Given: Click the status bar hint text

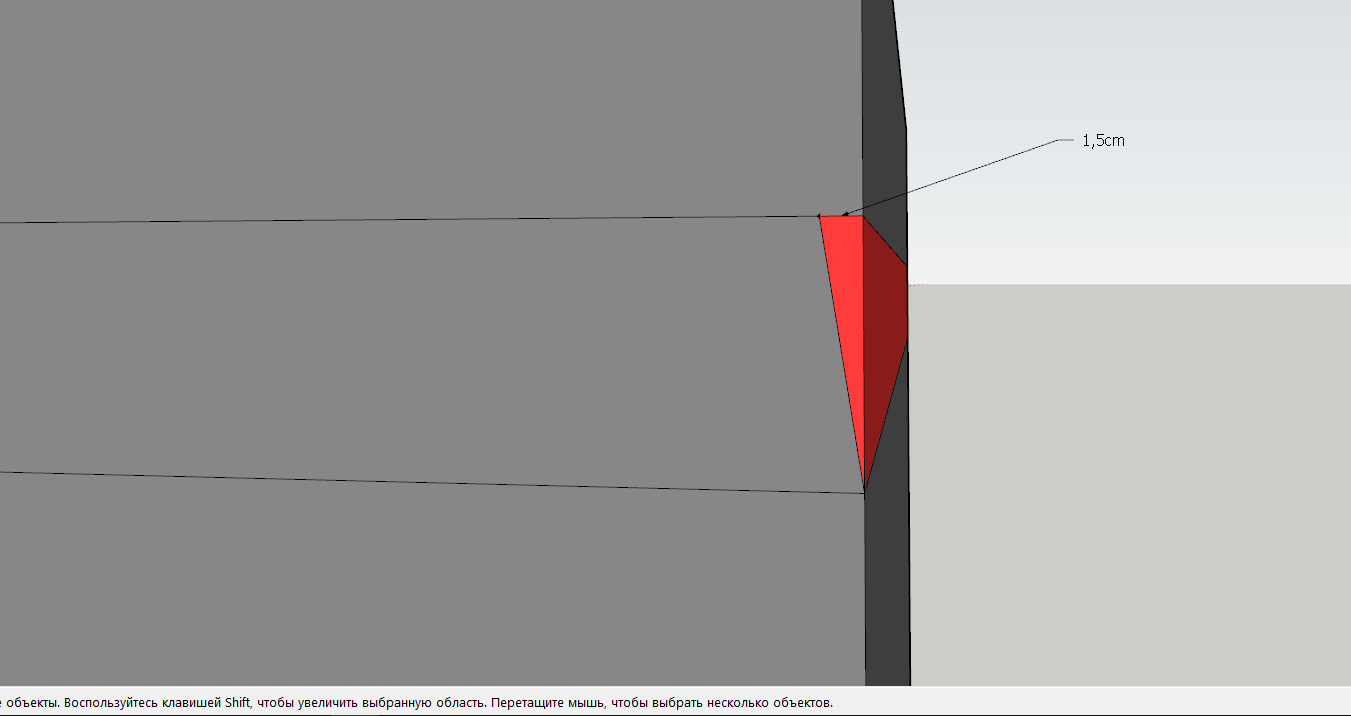Looking at the screenshot, I should point(417,703).
